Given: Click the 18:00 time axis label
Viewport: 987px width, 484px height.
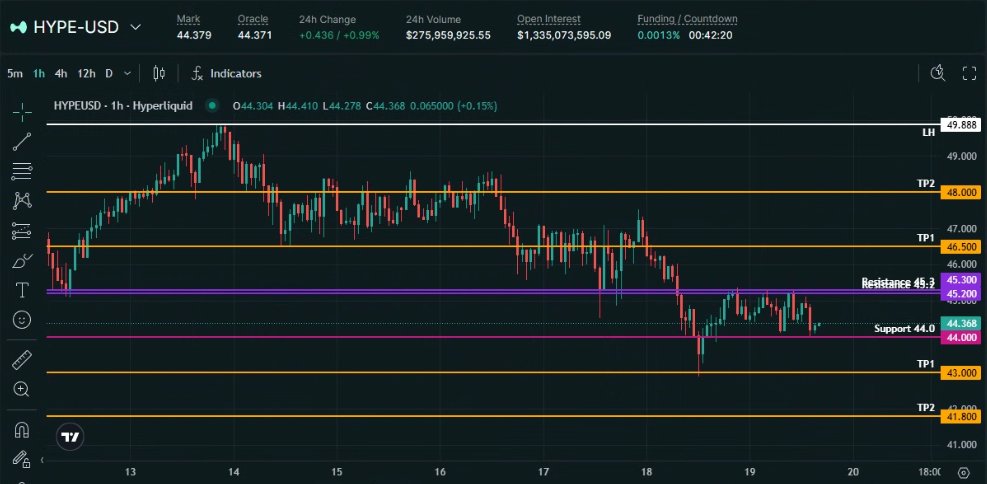Looking at the screenshot, I should pos(930,472).
